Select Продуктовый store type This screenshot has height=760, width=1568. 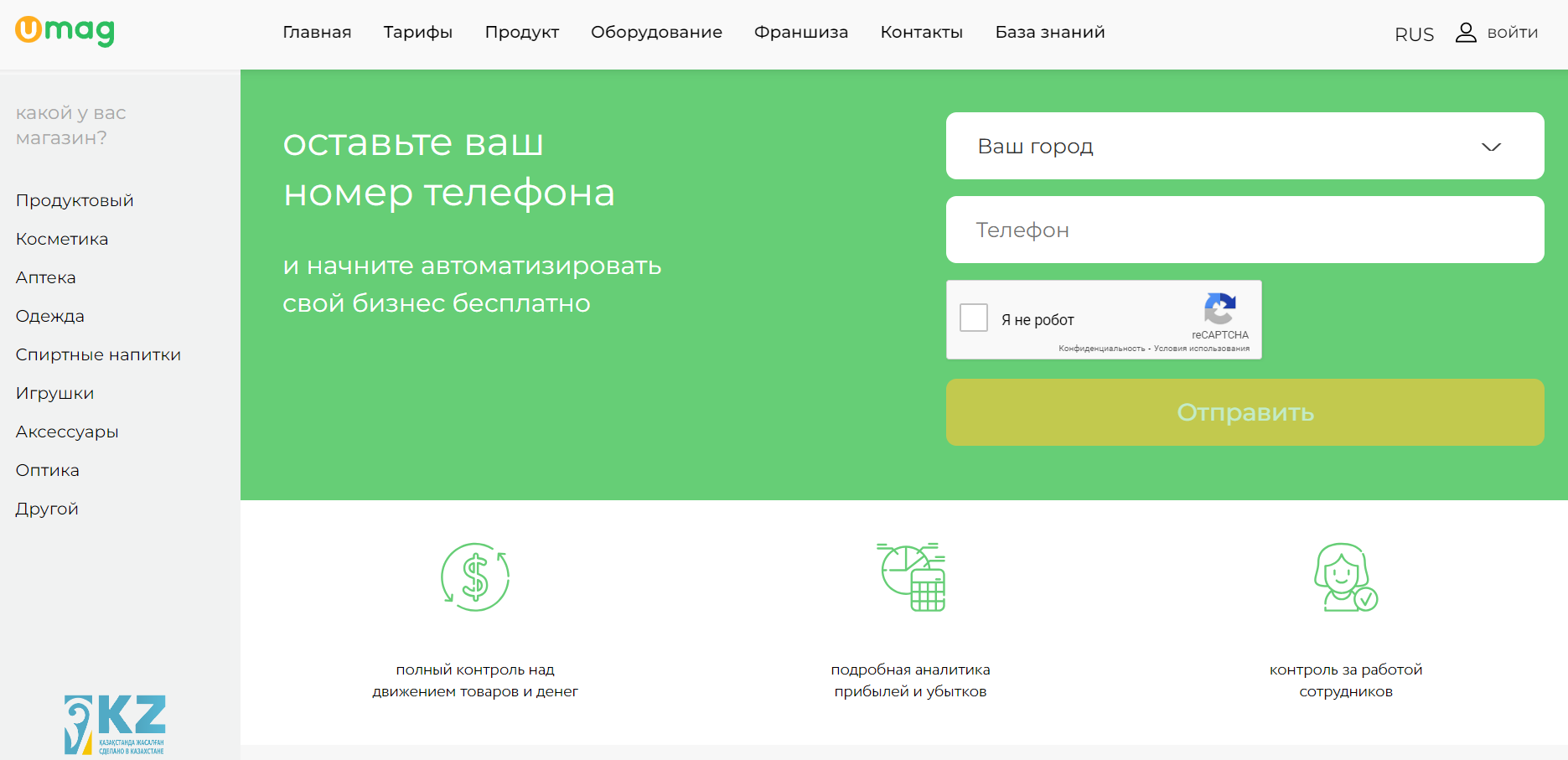(75, 200)
